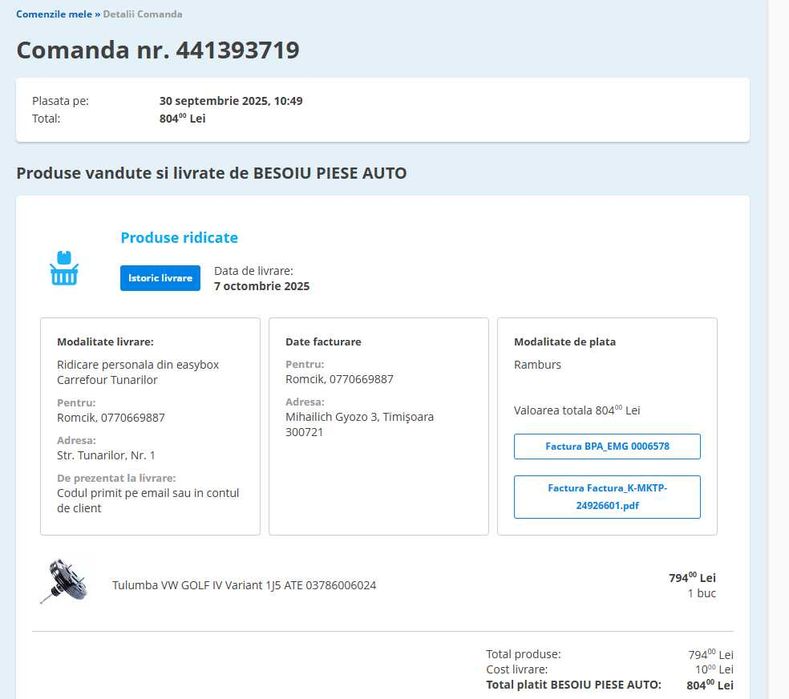Click the Tulumba brake booster product thumbnail
789x699 pixels.
point(64,582)
